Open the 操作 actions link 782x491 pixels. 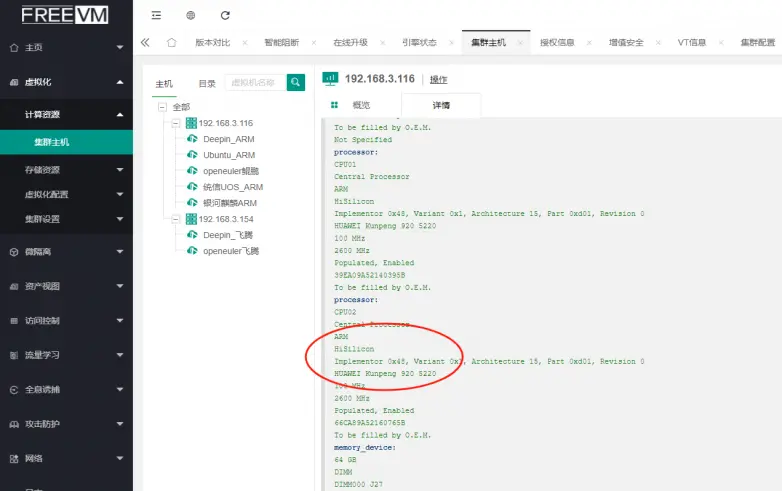coord(438,79)
